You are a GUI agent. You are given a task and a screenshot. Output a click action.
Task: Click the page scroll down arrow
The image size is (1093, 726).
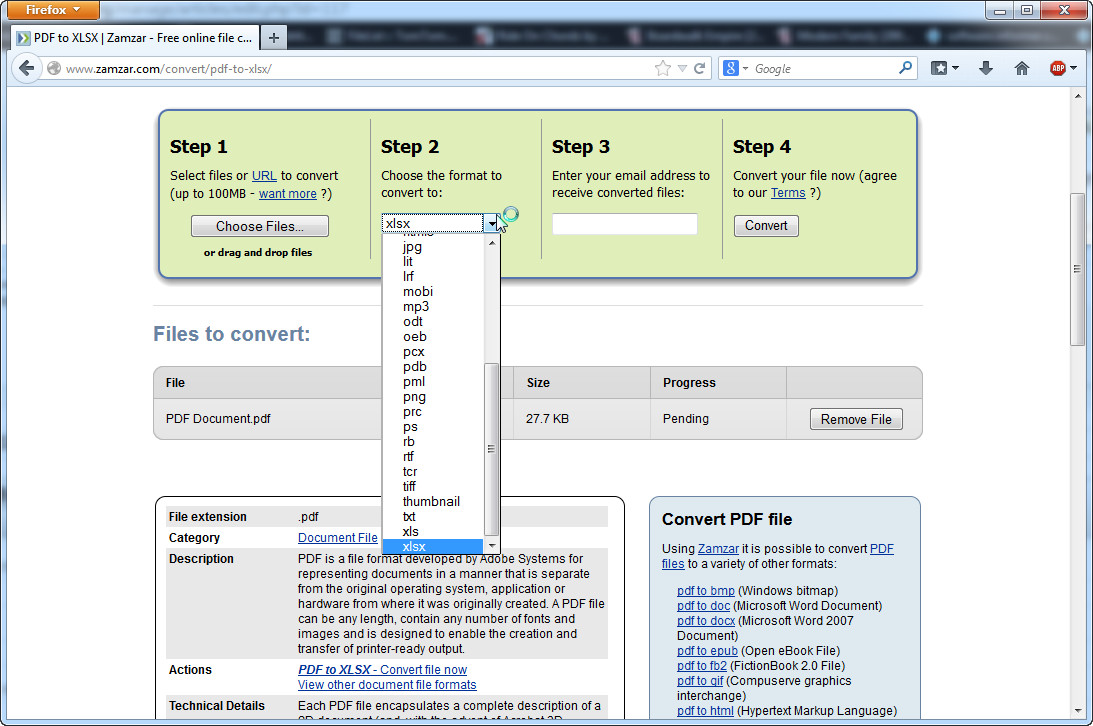[x=1078, y=711]
